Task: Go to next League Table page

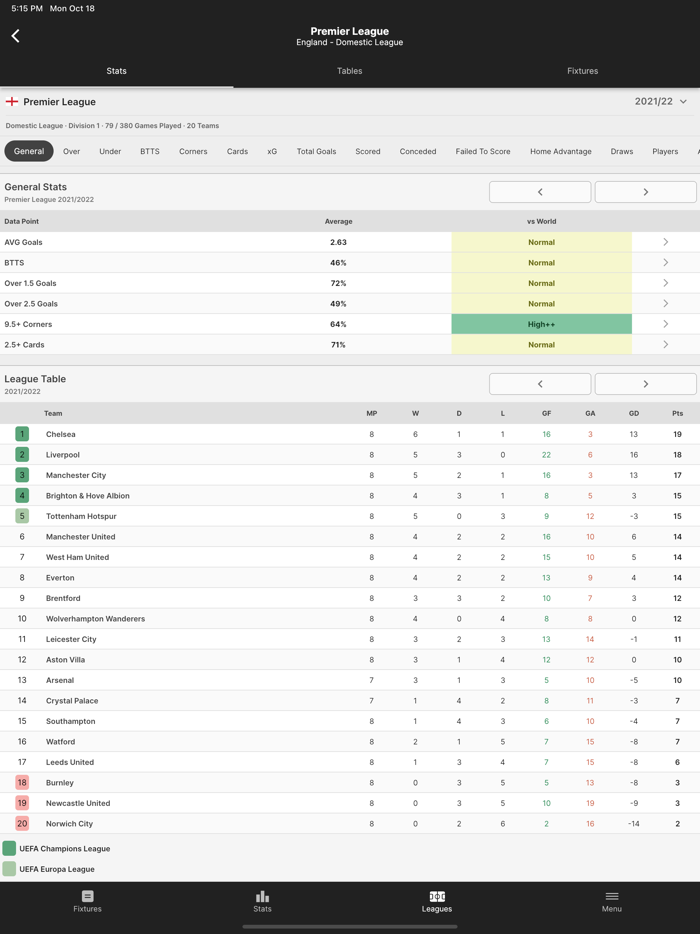Action: coord(645,384)
